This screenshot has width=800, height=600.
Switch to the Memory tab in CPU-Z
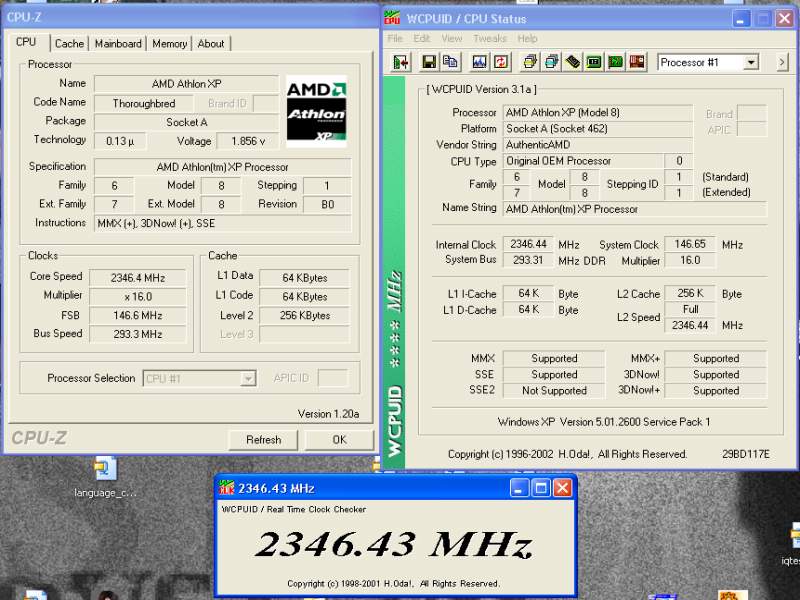tap(169, 44)
